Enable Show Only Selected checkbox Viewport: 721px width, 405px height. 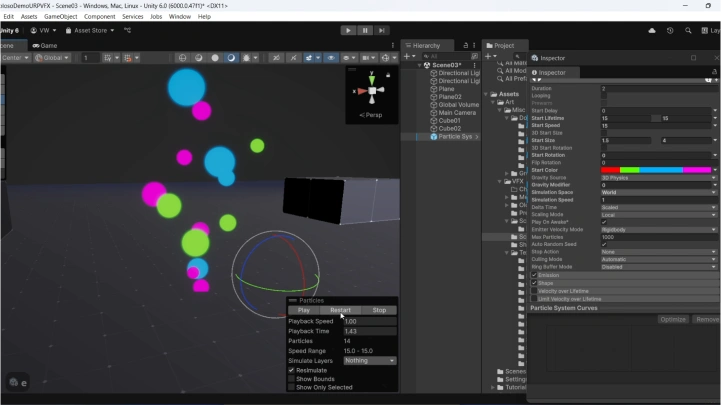[x=291, y=387]
